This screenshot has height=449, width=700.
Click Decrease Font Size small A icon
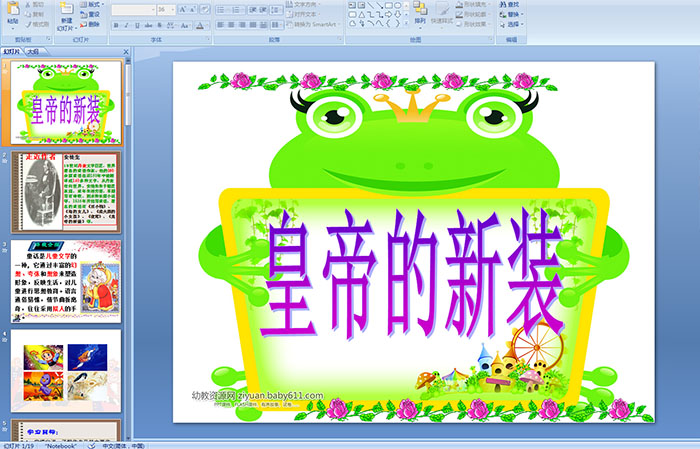(192, 10)
